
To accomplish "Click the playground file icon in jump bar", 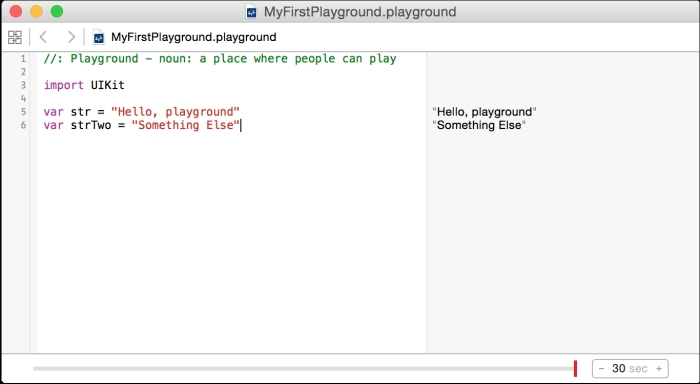I will tap(99, 38).
